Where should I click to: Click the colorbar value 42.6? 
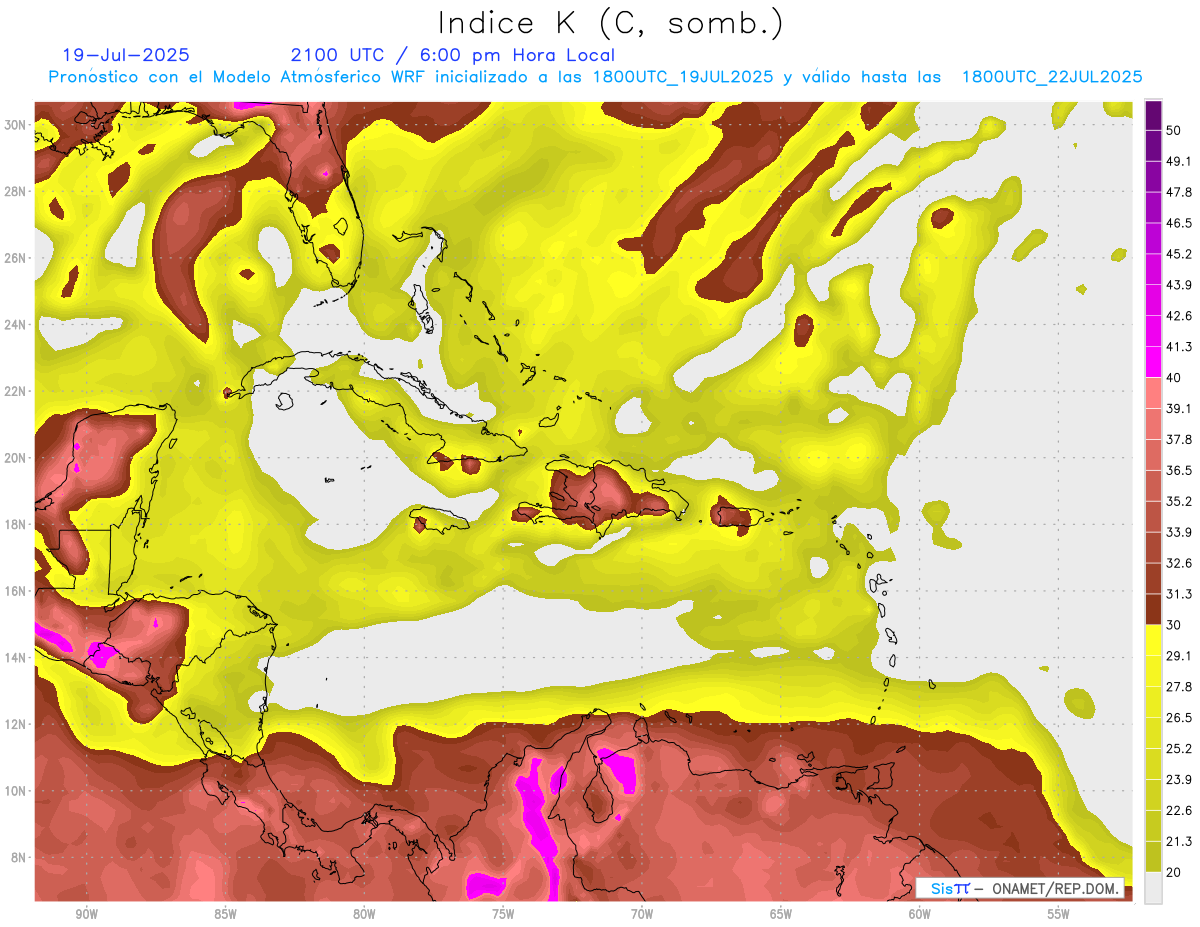point(1179,316)
